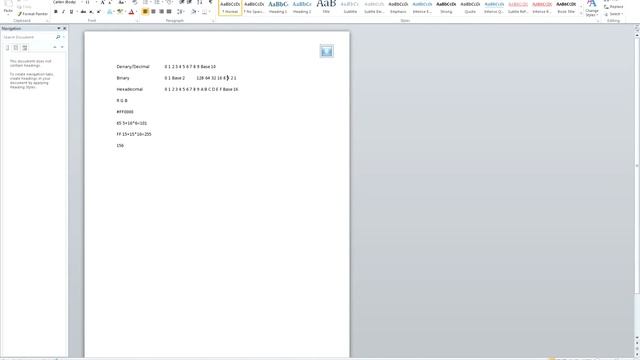Image resolution: width=640 pixels, height=360 pixels.
Task: Apply the Subtle Emphasis style
Action: tap(374, 8)
